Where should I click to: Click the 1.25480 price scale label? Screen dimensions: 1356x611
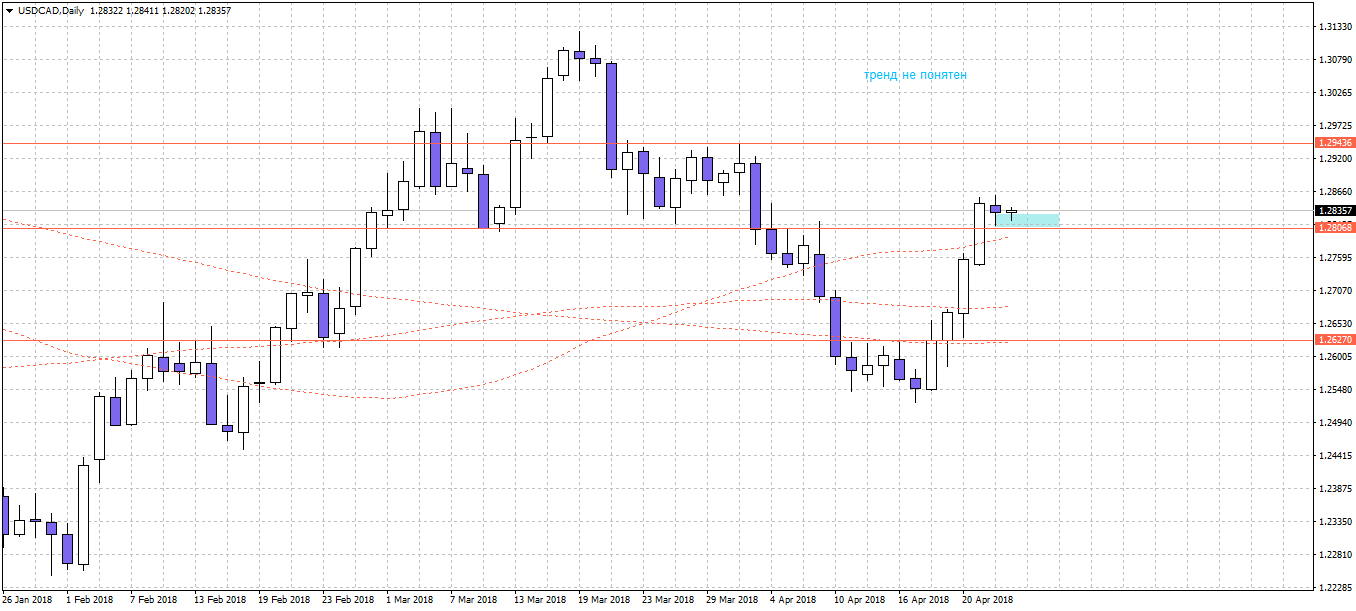point(1336,389)
